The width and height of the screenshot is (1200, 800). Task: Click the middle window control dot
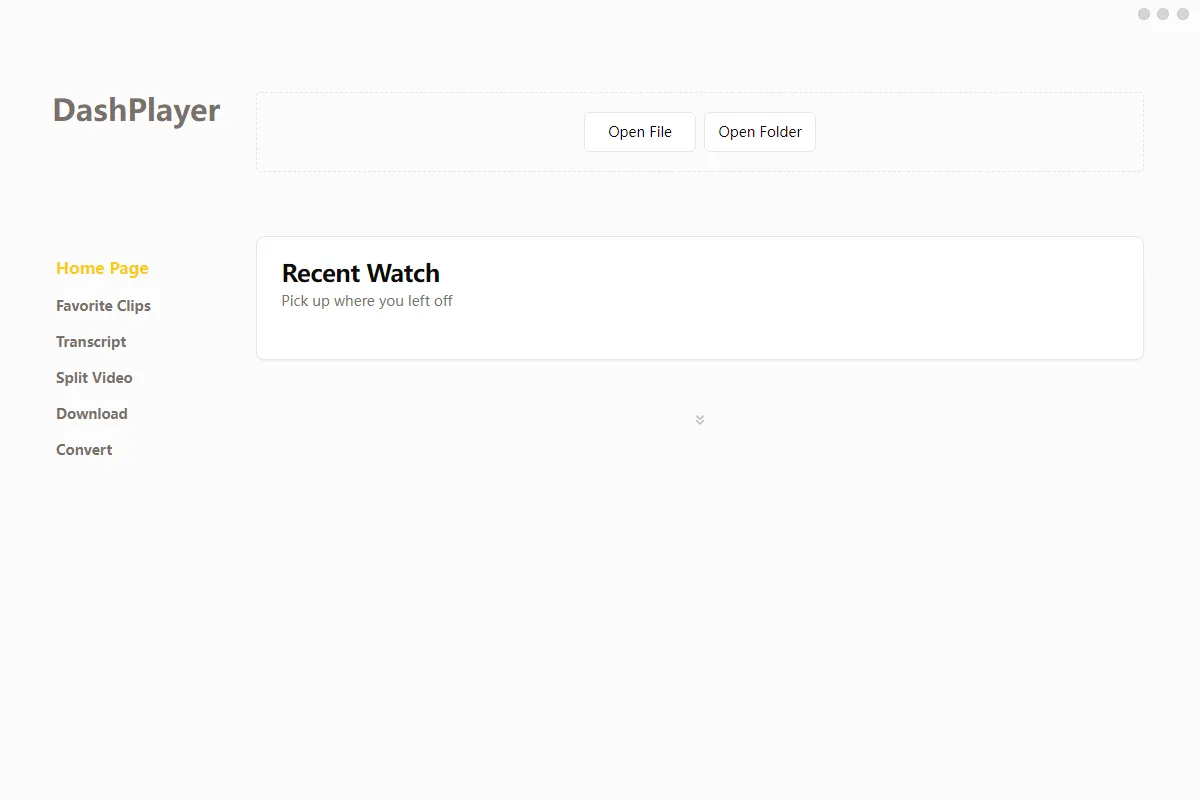[x=1162, y=14]
